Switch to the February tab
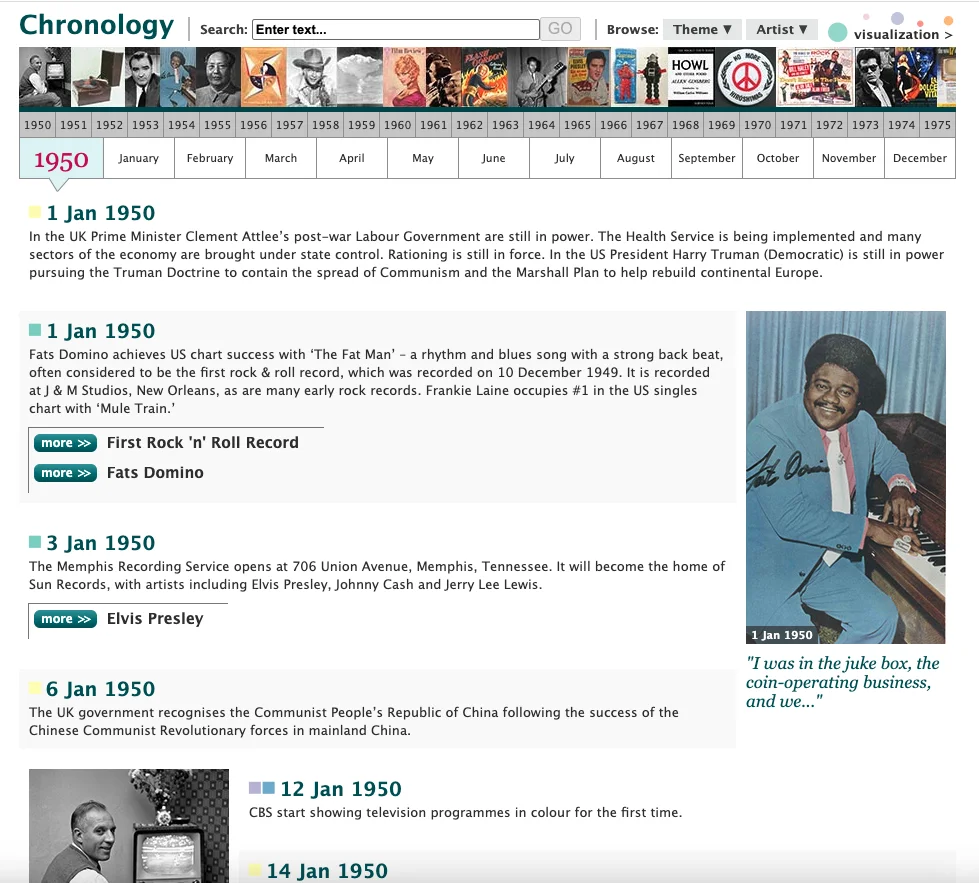Image resolution: width=979 pixels, height=883 pixels. tap(210, 158)
